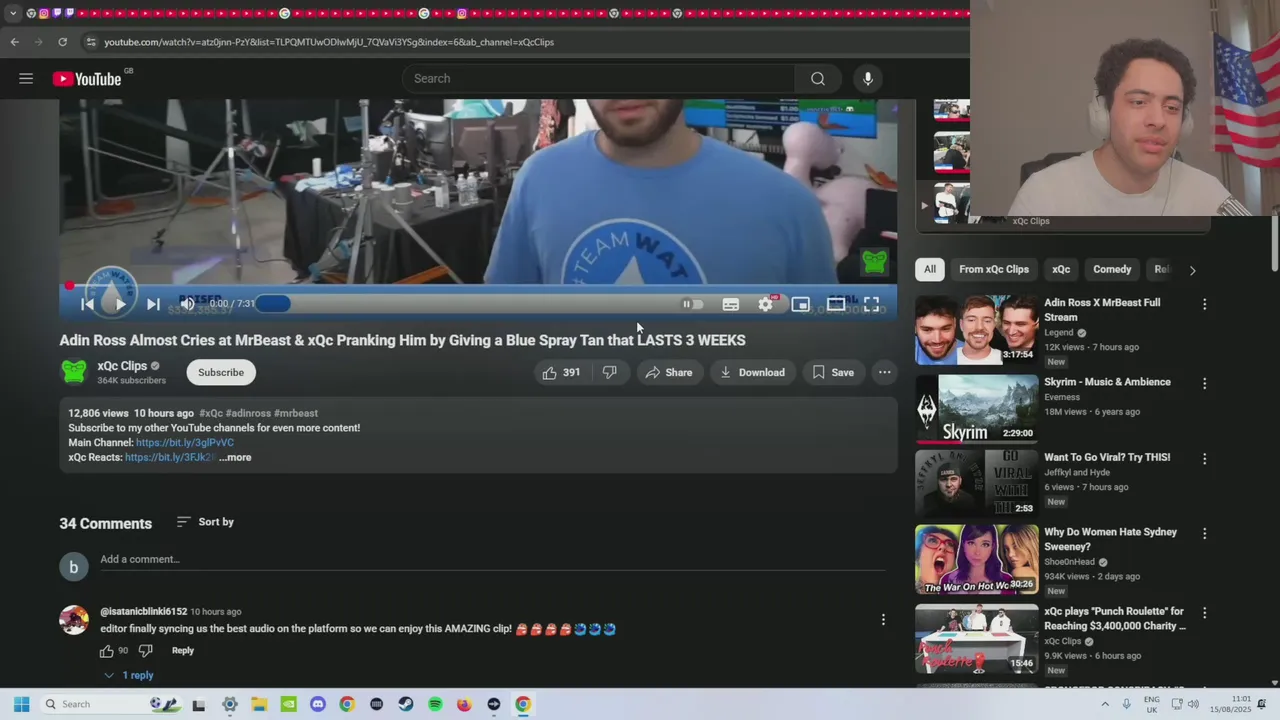Save video to a playlist
Viewport: 1280px width, 720px height.
pos(833,372)
